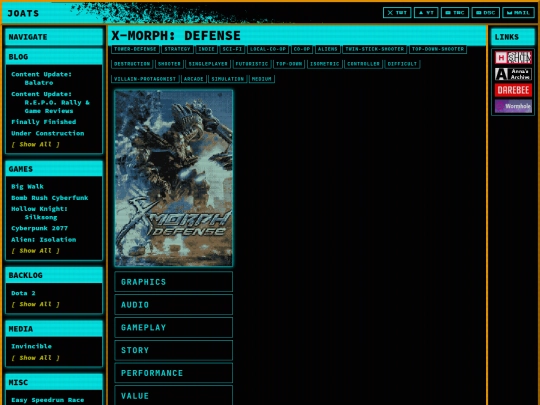The height and width of the screenshot is (405, 540).
Task: Click the JOATS site logo
Action: [23, 13]
